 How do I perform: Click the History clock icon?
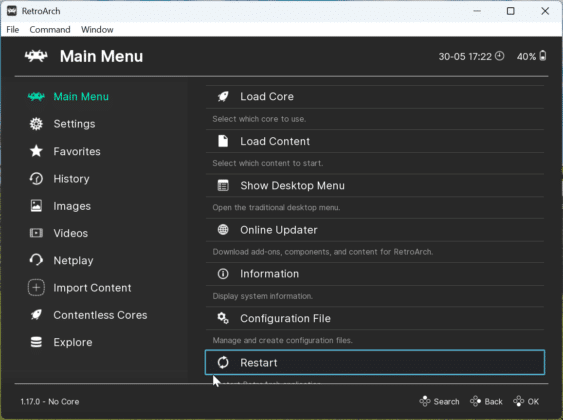[36, 178]
